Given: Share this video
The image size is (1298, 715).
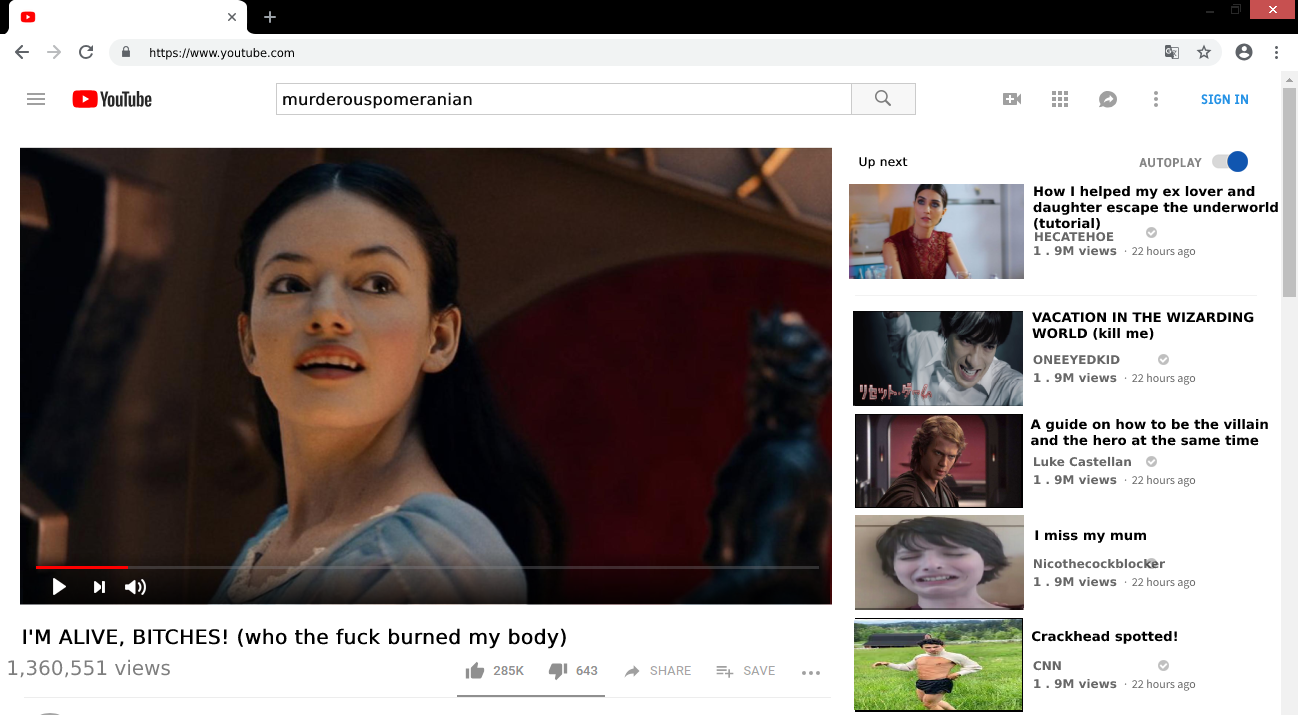Looking at the screenshot, I should click(657, 671).
